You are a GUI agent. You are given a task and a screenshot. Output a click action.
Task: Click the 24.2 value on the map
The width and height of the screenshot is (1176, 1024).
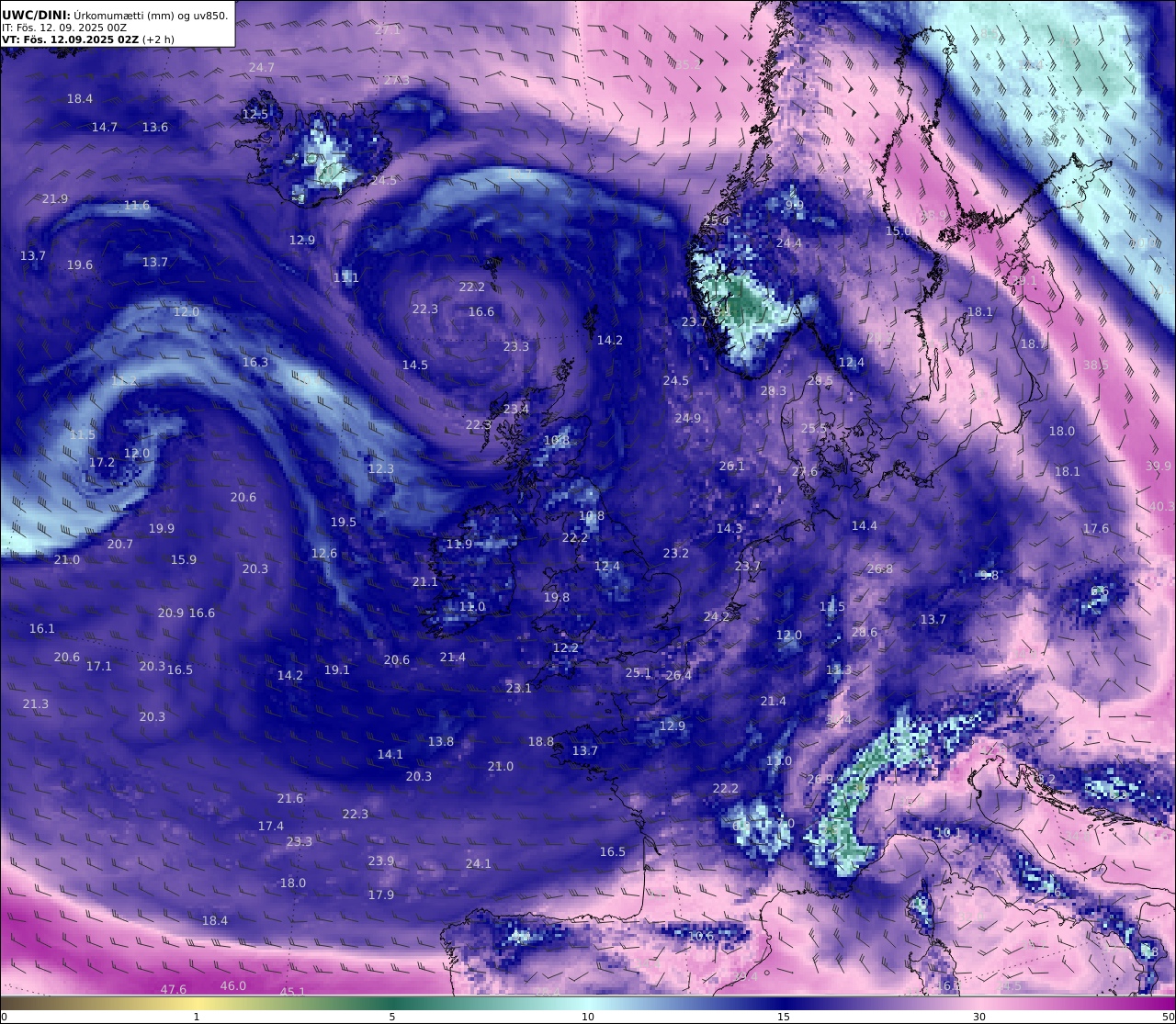point(717,617)
